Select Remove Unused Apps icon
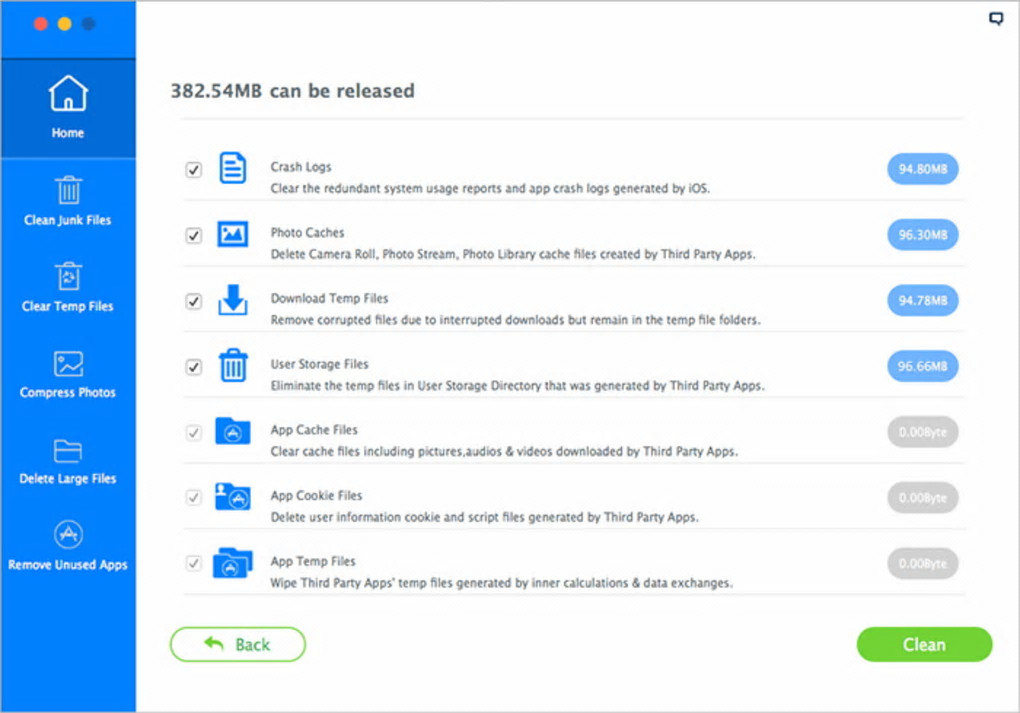Screen dimensions: 1020x713 (68, 535)
